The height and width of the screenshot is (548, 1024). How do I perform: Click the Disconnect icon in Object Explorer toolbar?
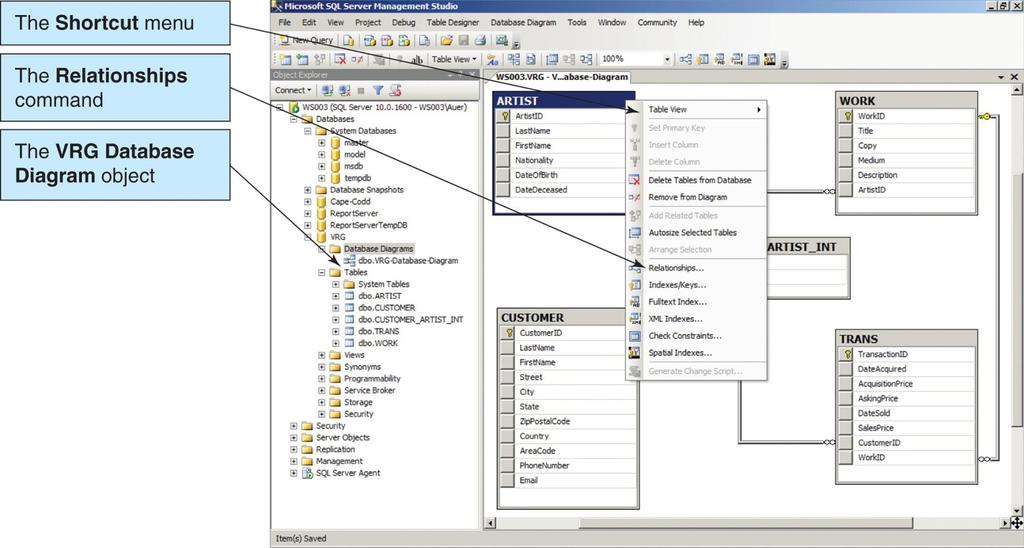344,91
